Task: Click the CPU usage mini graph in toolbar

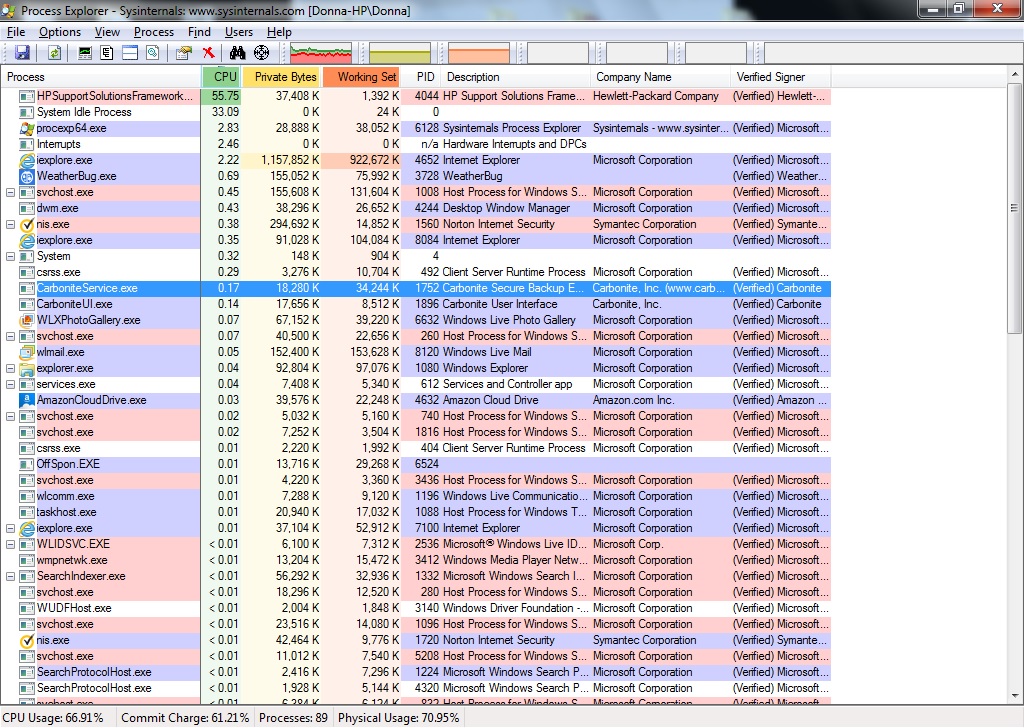Action: (321, 53)
